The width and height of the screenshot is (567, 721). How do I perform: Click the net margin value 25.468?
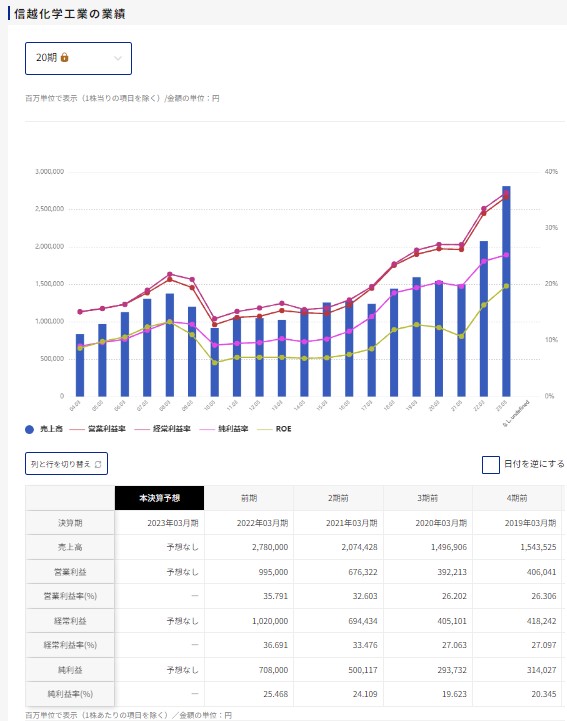click(x=275, y=694)
